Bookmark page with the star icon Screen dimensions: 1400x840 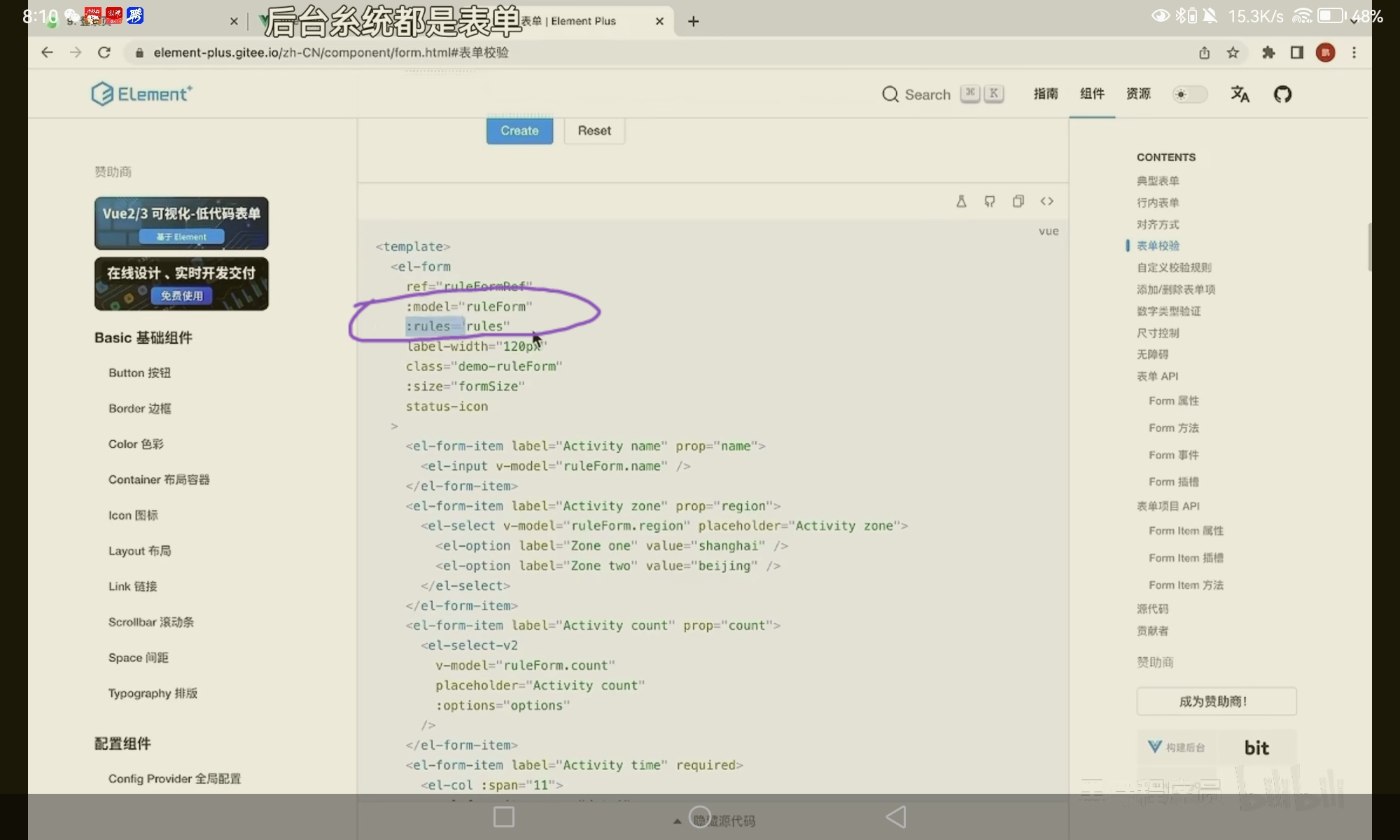(1233, 52)
